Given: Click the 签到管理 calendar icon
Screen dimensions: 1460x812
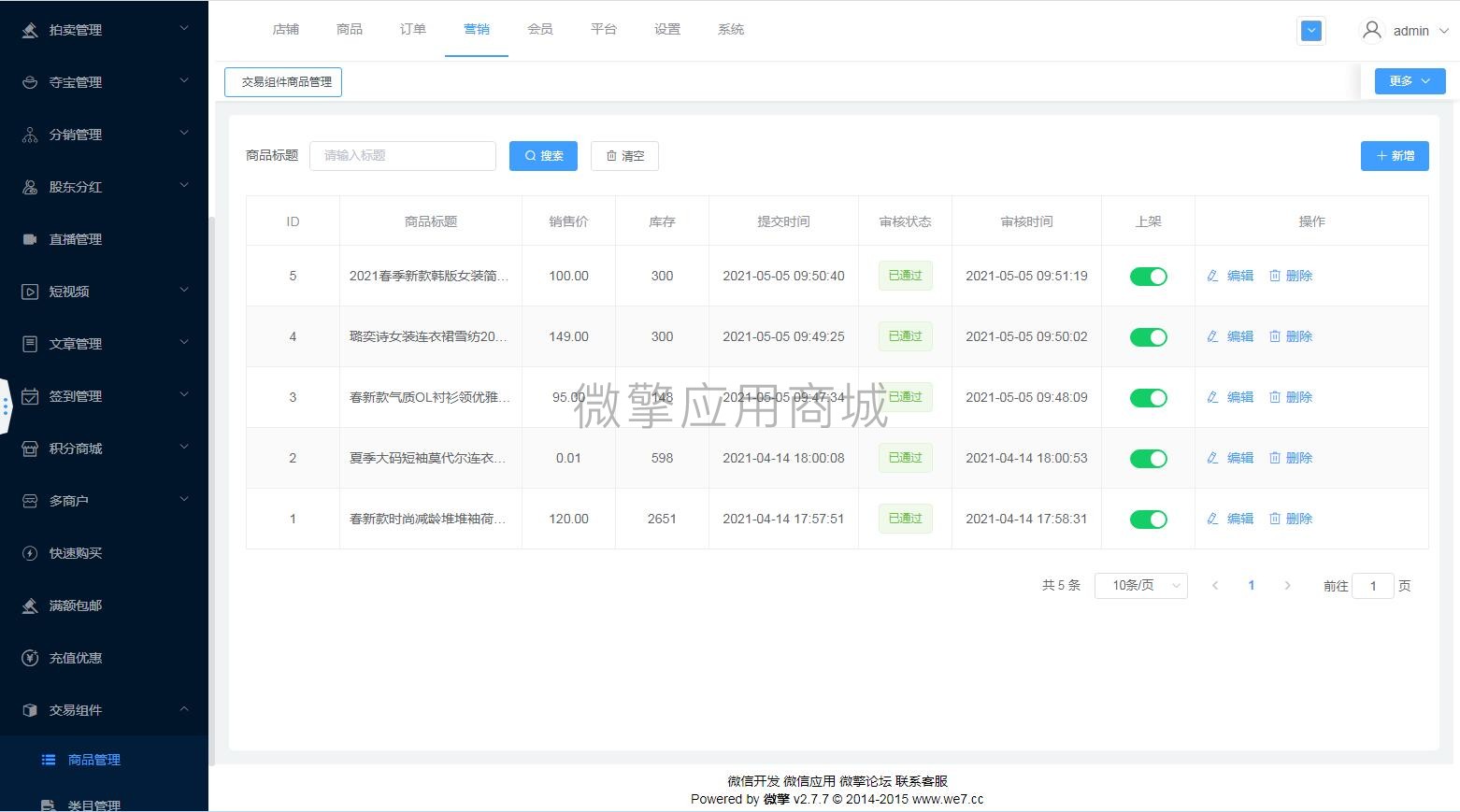Looking at the screenshot, I should [30, 396].
